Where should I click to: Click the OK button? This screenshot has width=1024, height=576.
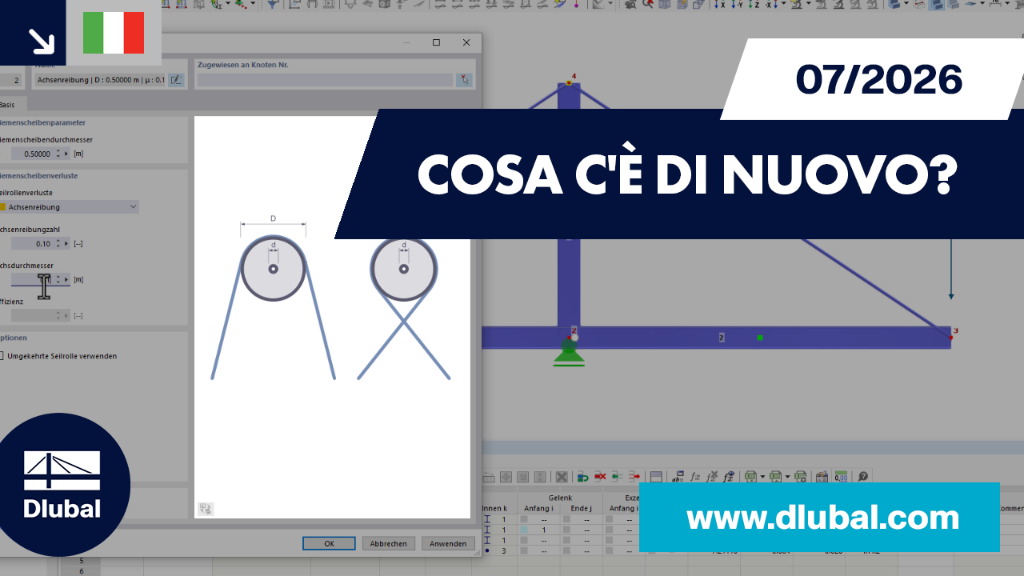click(x=329, y=543)
